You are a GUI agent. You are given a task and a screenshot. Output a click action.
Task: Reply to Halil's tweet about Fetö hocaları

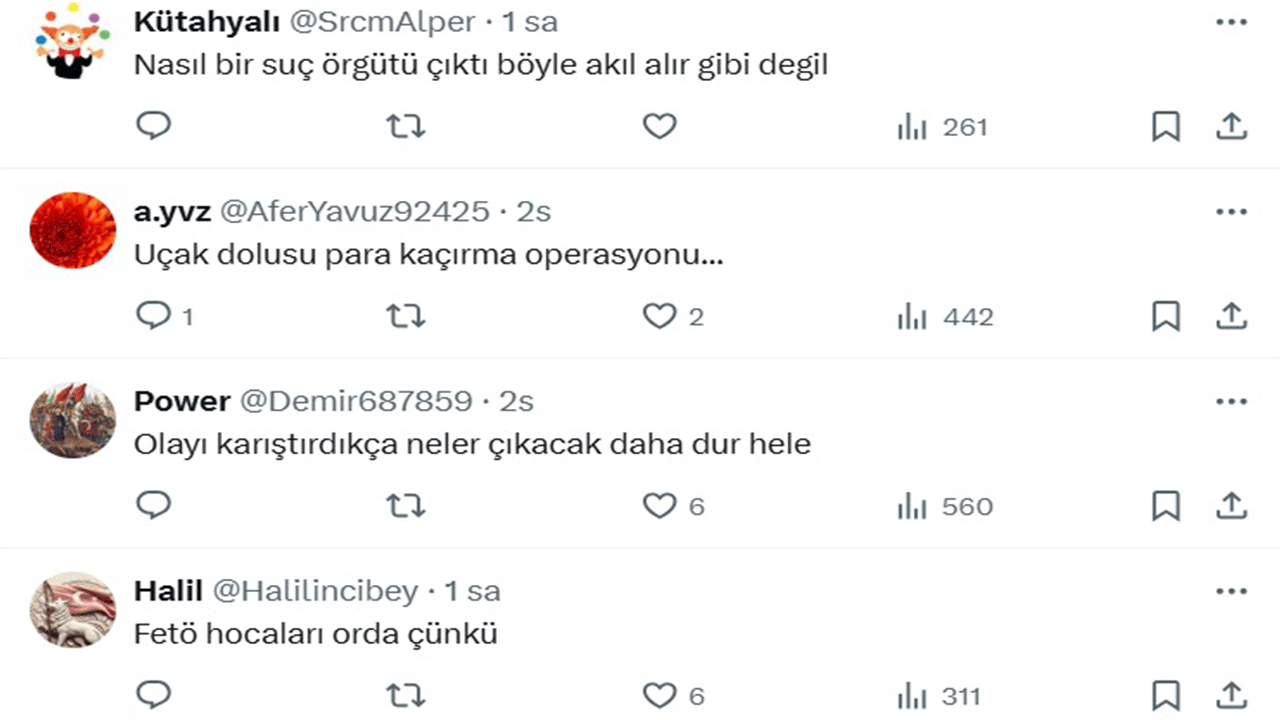click(154, 695)
